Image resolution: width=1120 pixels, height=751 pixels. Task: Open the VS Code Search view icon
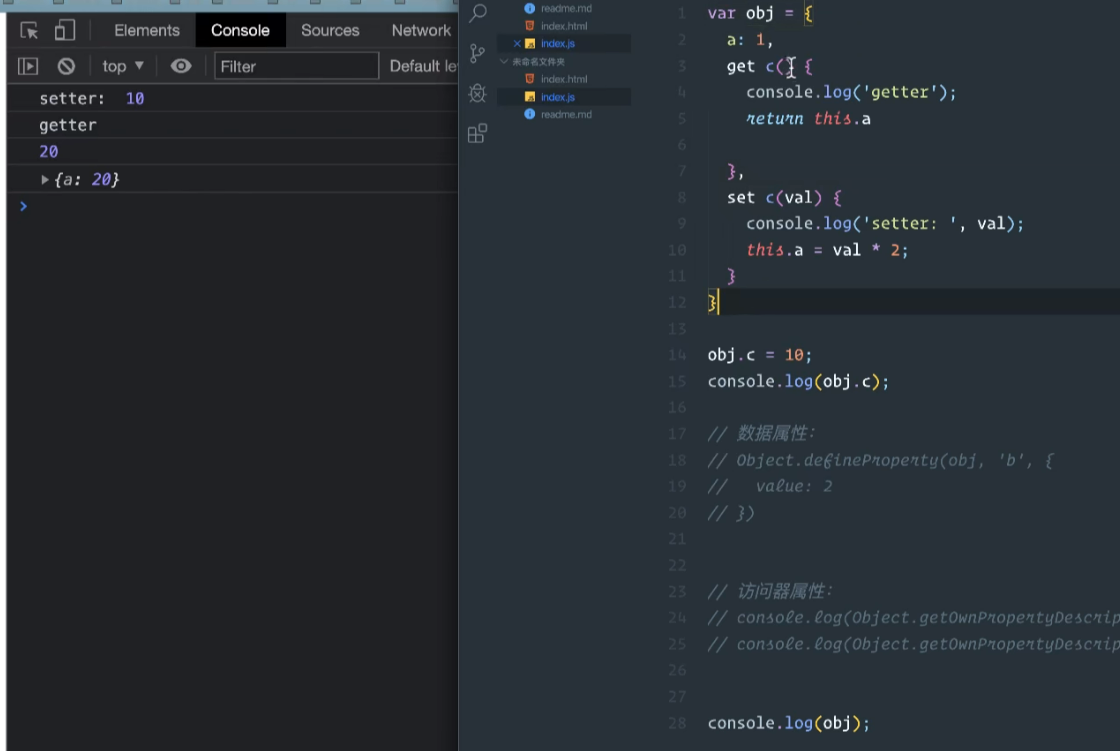[478, 13]
